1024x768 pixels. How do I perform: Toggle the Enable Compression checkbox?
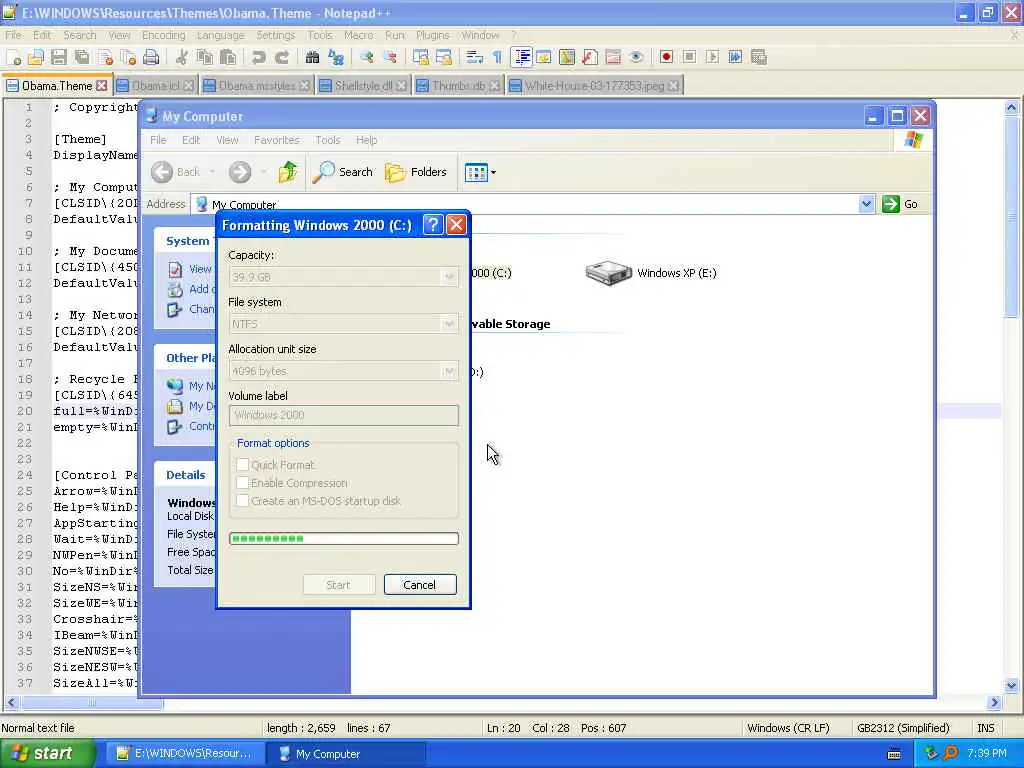coord(243,483)
